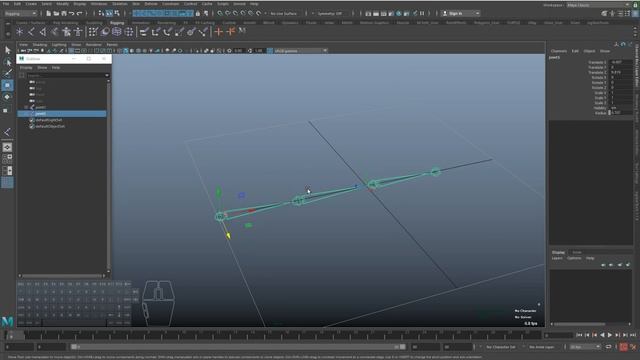Open the viewport Shading panel menu
The image size is (640, 360).
(x=40, y=44)
